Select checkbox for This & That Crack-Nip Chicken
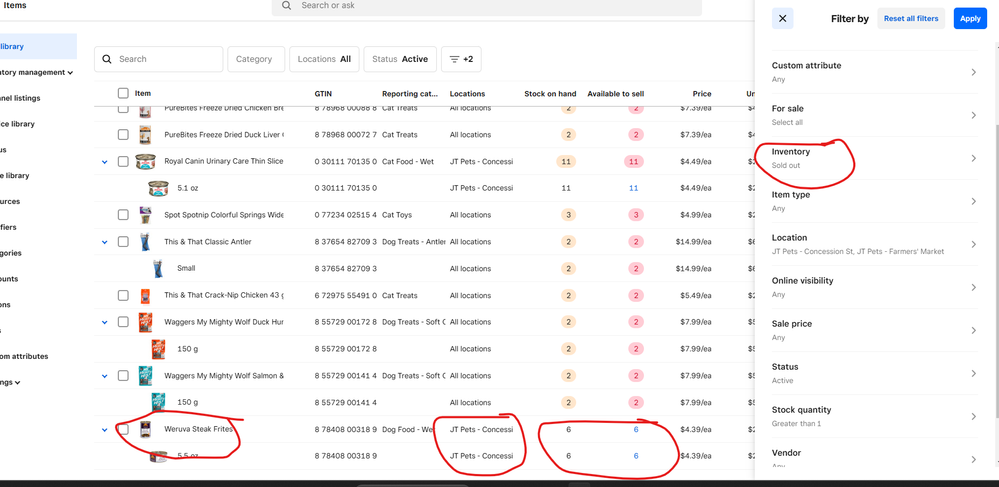 click(x=123, y=296)
